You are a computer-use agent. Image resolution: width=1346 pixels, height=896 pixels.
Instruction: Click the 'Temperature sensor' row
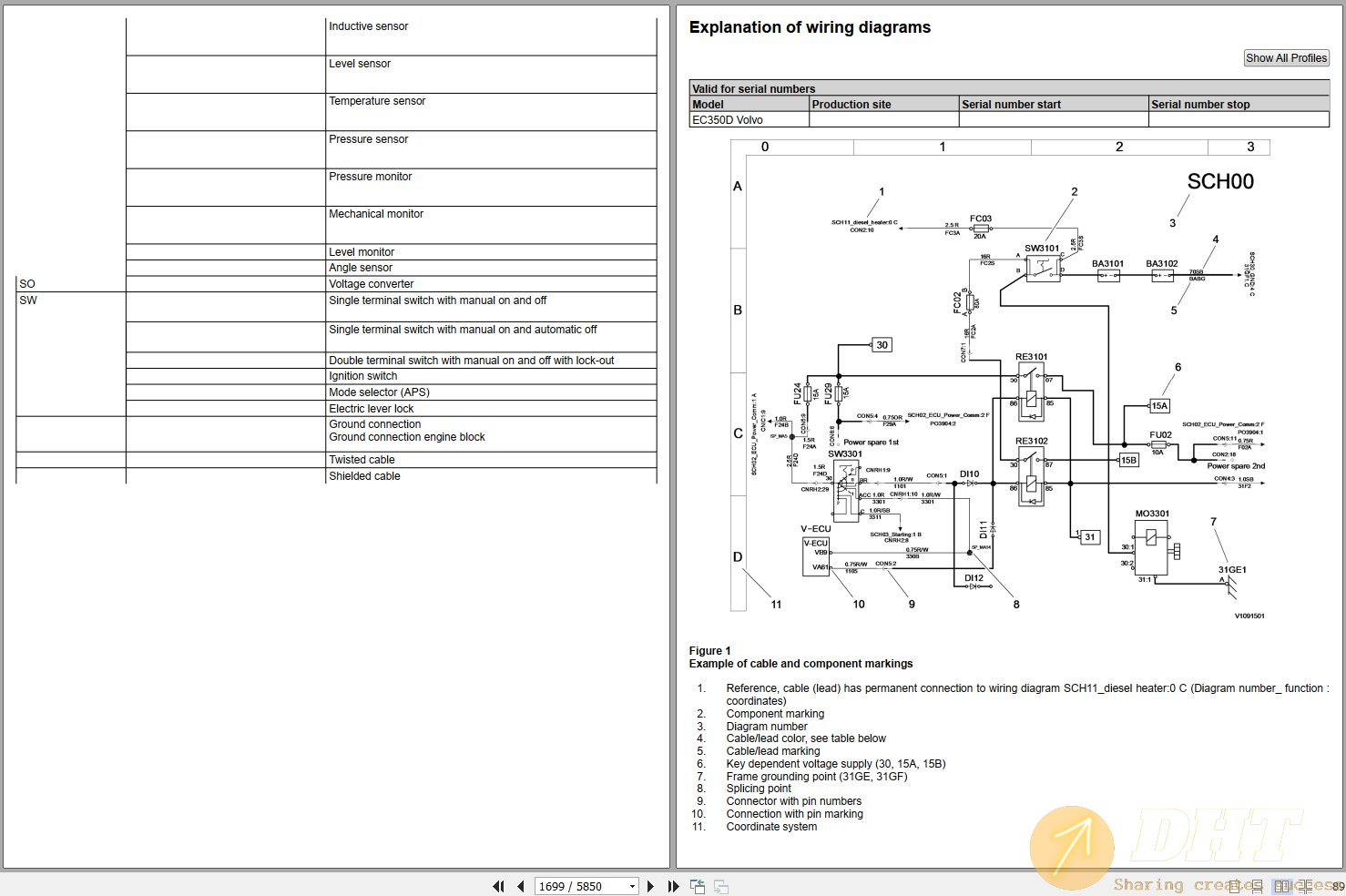coord(491,112)
